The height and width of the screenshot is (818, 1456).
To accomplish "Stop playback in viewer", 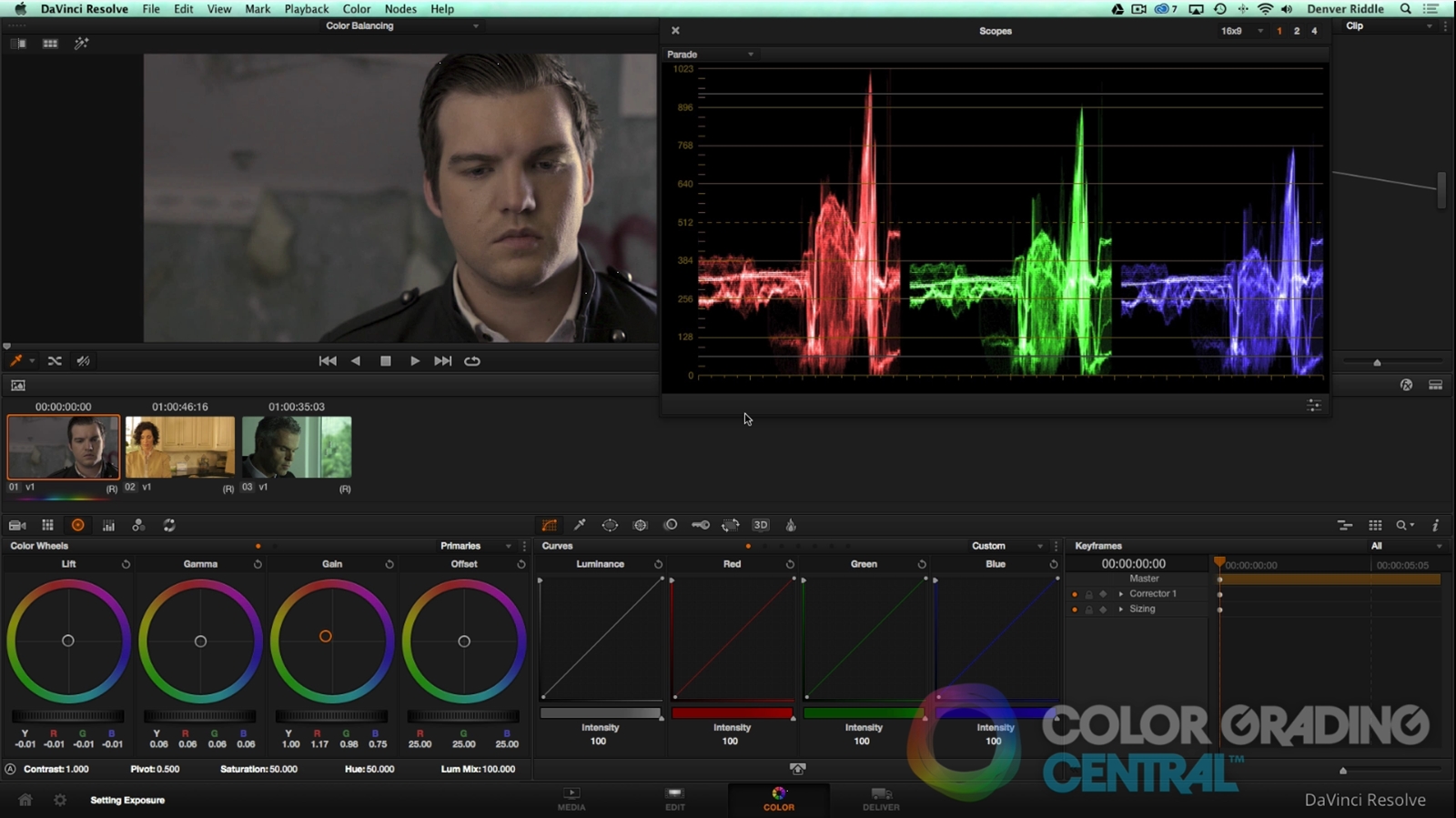I will [x=386, y=361].
